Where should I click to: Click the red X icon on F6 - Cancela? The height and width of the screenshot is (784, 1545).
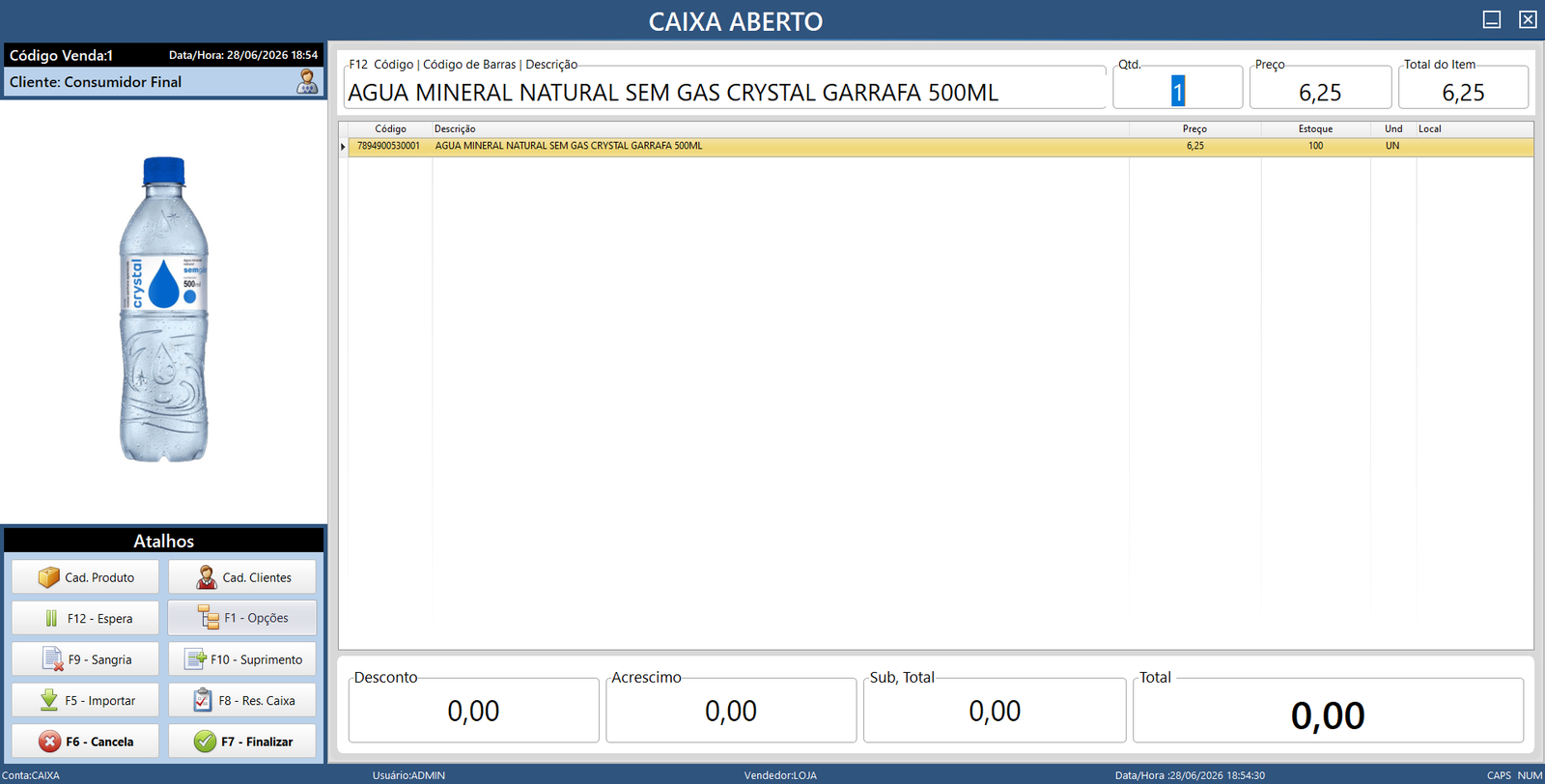coord(50,742)
